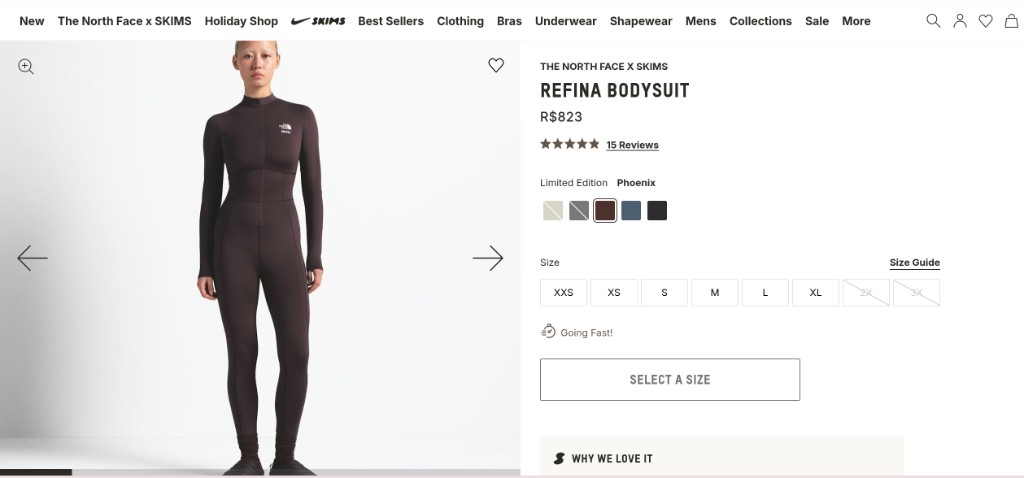Select size XXS
1024x478 pixels.
click(x=564, y=292)
